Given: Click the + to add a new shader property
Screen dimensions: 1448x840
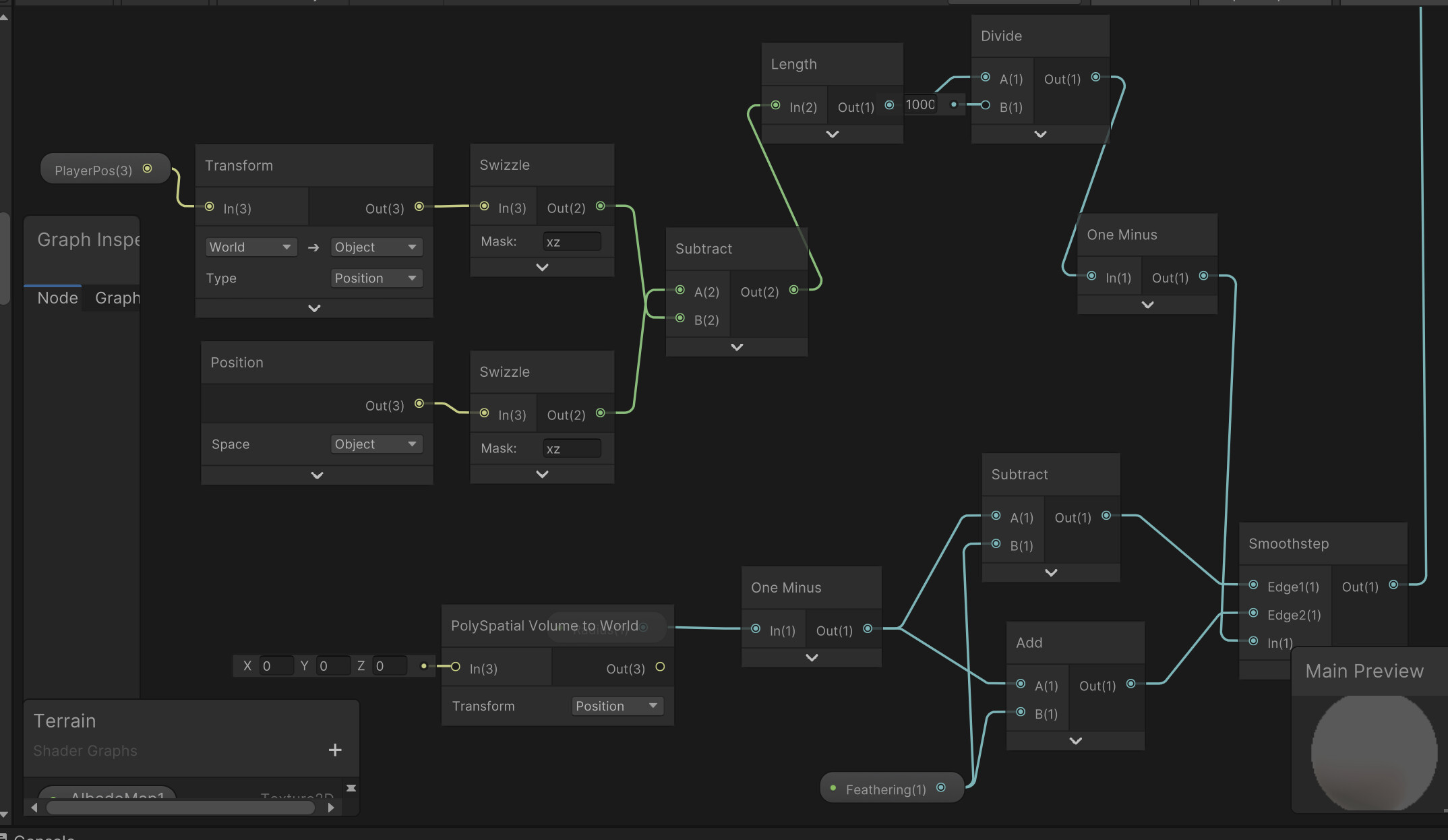Looking at the screenshot, I should coord(335,750).
